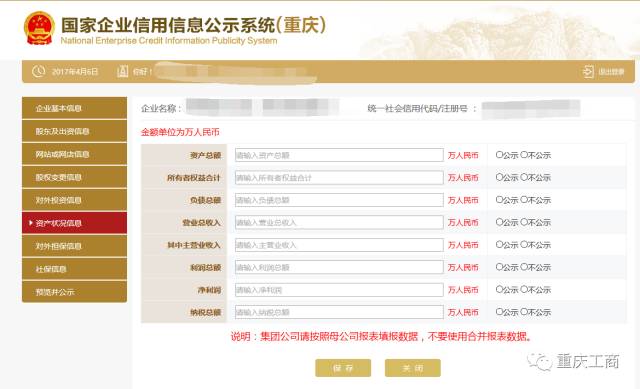Open the 社保信息 menu item
The width and height of the screenshot is (640, 389).
tap(74, 269)
